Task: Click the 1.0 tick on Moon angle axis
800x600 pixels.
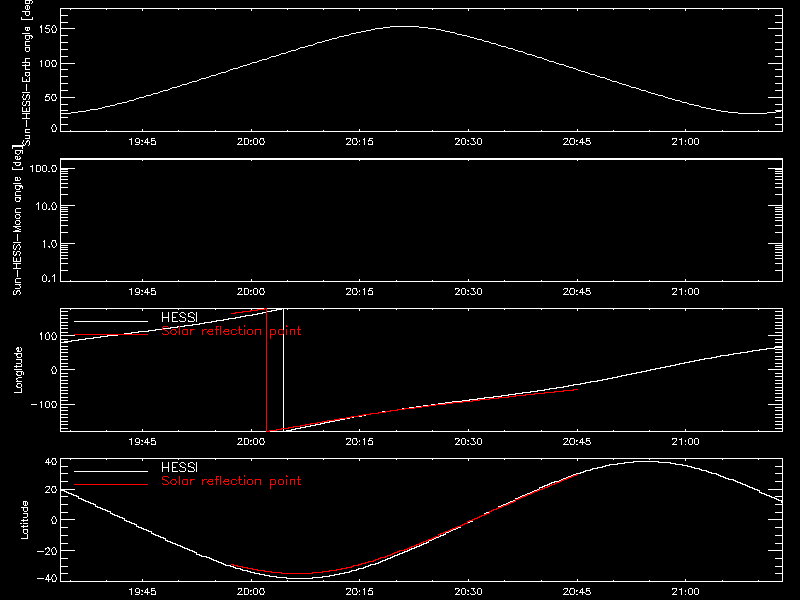Action: click(48, 244)
